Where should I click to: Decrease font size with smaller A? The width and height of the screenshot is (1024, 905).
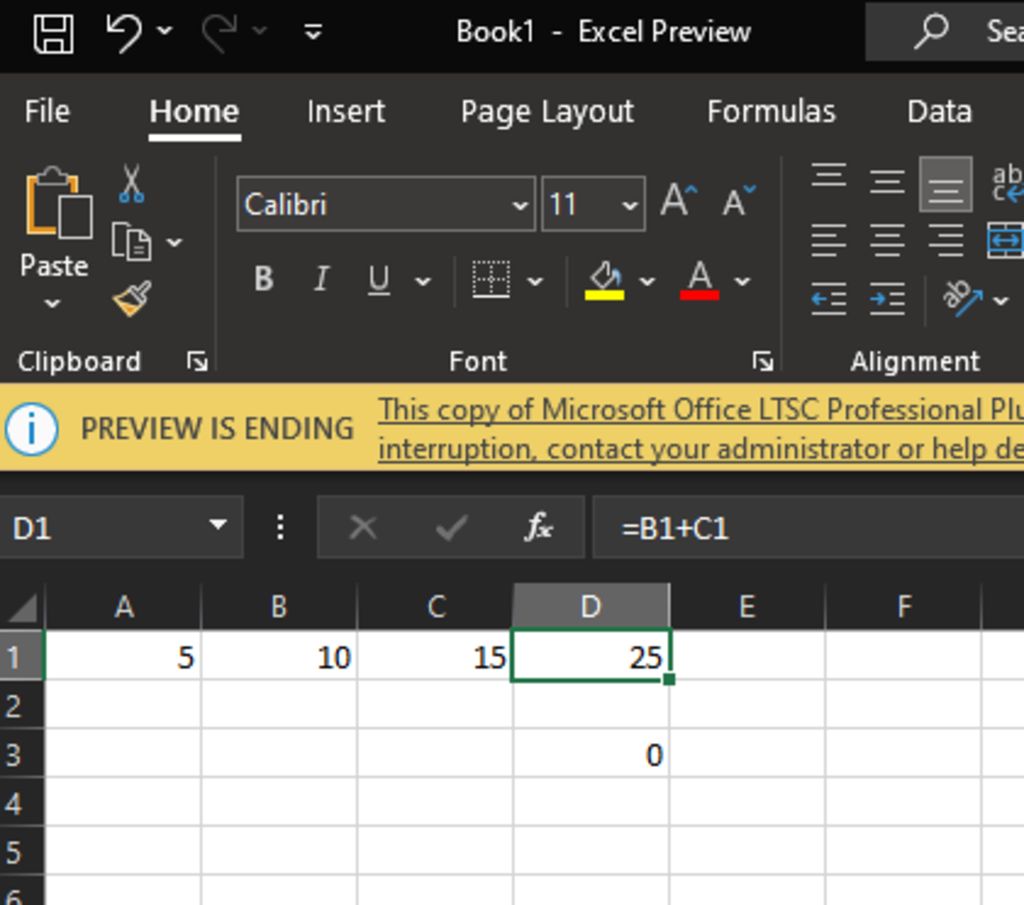coord(739,200)
